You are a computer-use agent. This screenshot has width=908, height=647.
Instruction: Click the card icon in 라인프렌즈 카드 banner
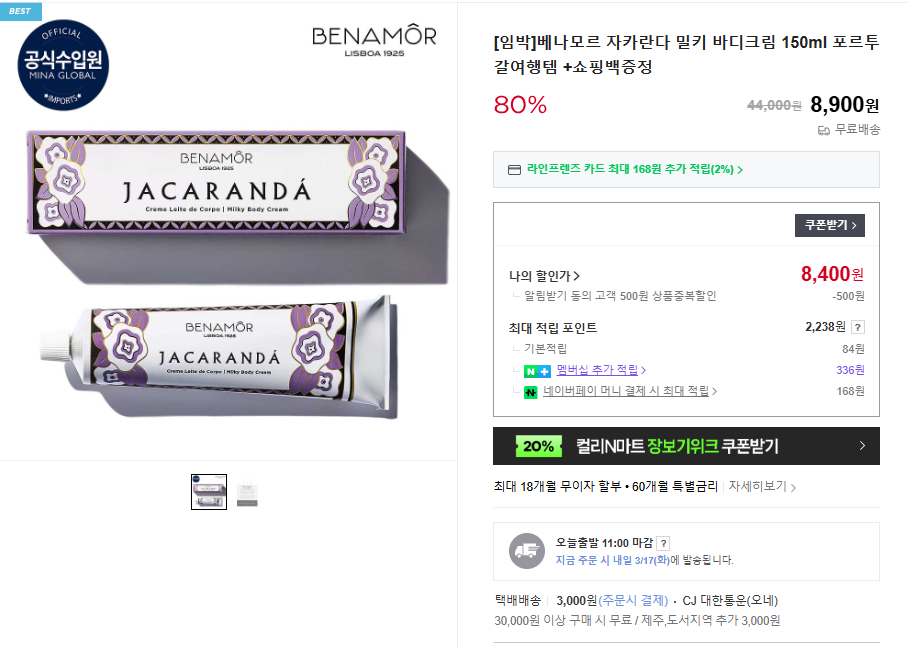(514, 170)
